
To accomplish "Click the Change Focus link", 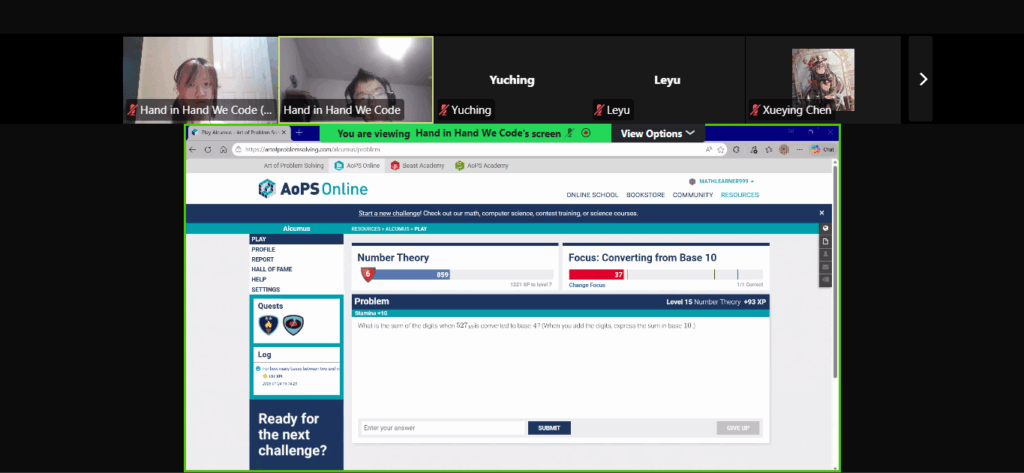I will tap(587, 285).
